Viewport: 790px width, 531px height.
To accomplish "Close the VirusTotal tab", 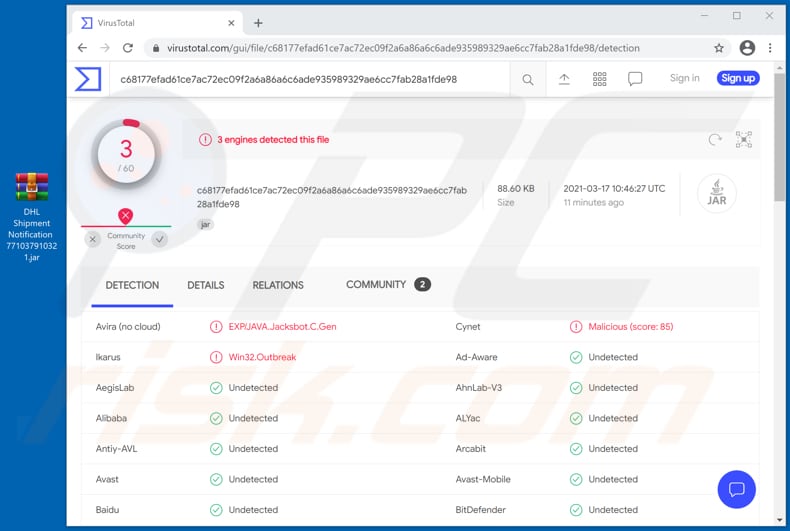I will [x=231, y=23].
